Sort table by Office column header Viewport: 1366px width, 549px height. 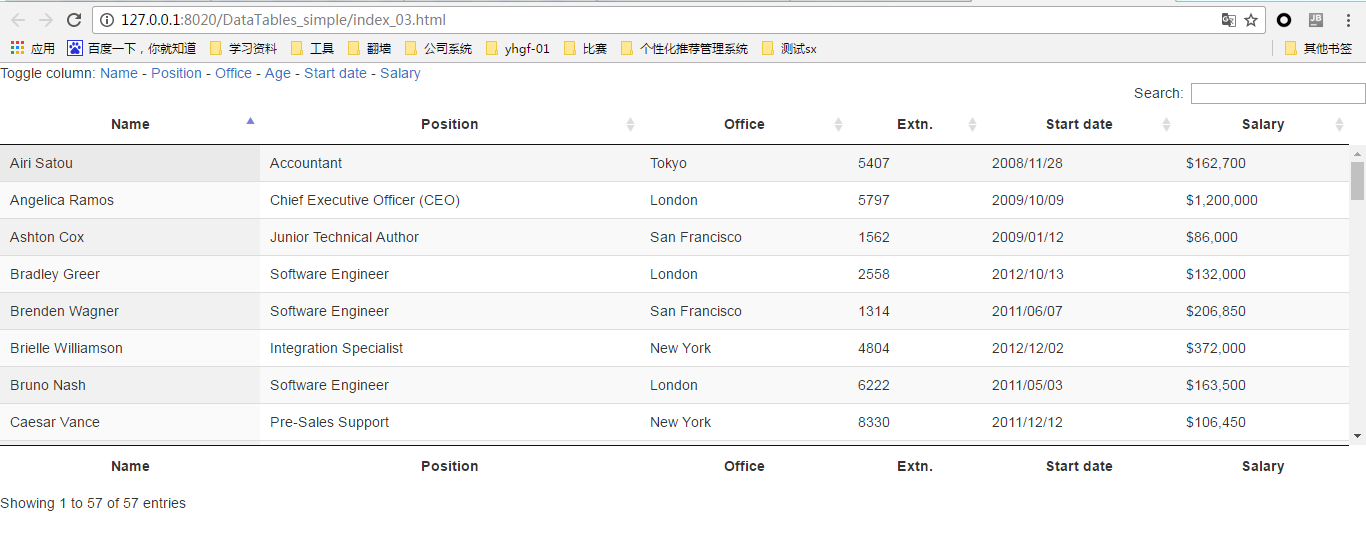tap(744, 124)
